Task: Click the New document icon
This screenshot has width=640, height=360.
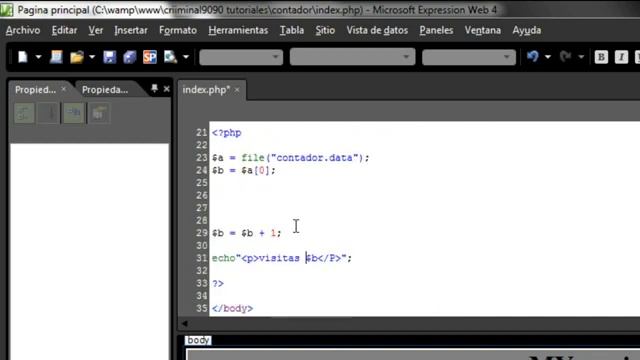Action: click(x=23, y=57)
